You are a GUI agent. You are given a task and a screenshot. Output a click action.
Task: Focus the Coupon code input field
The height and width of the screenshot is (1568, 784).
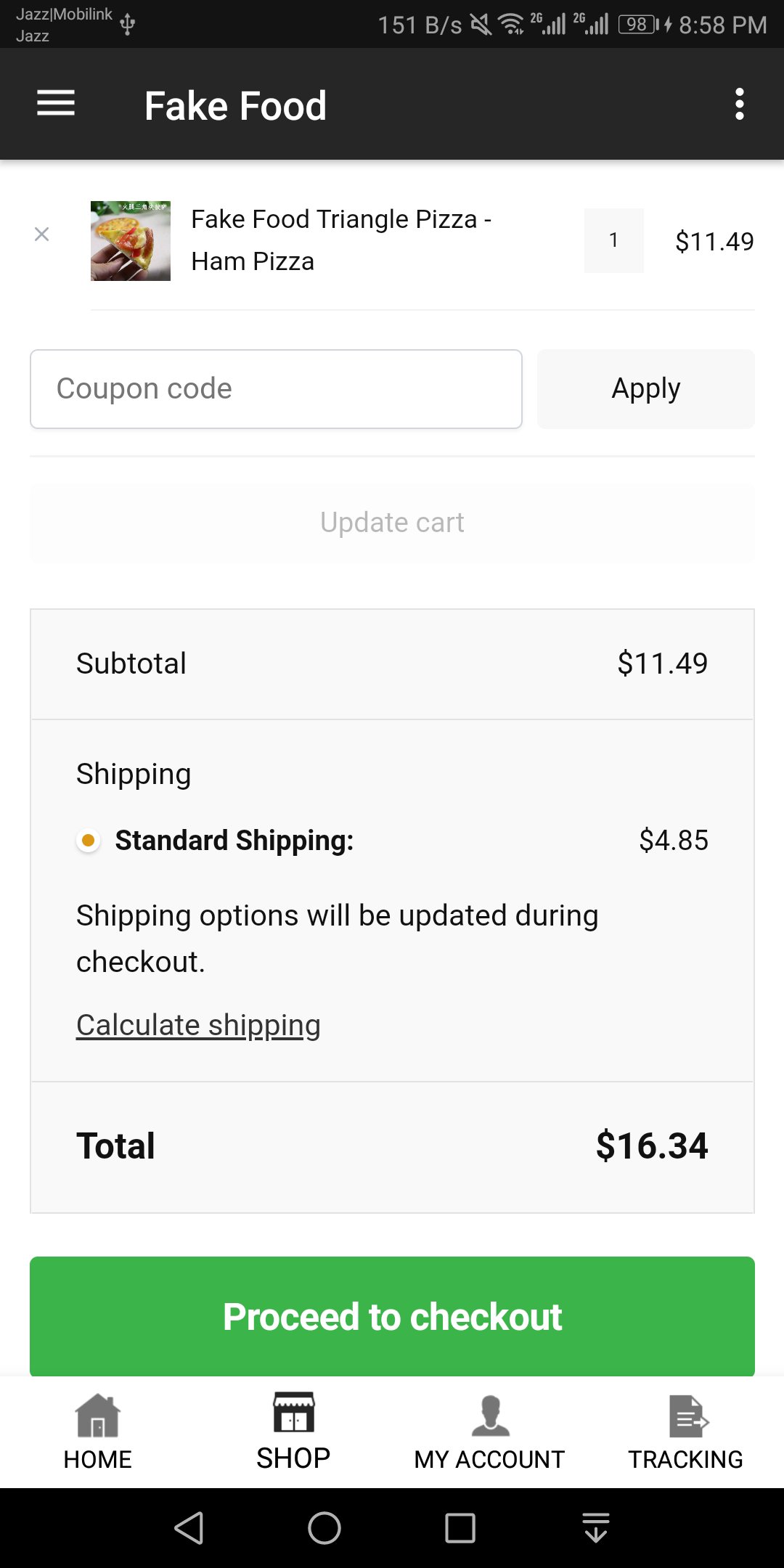(276, 389)
